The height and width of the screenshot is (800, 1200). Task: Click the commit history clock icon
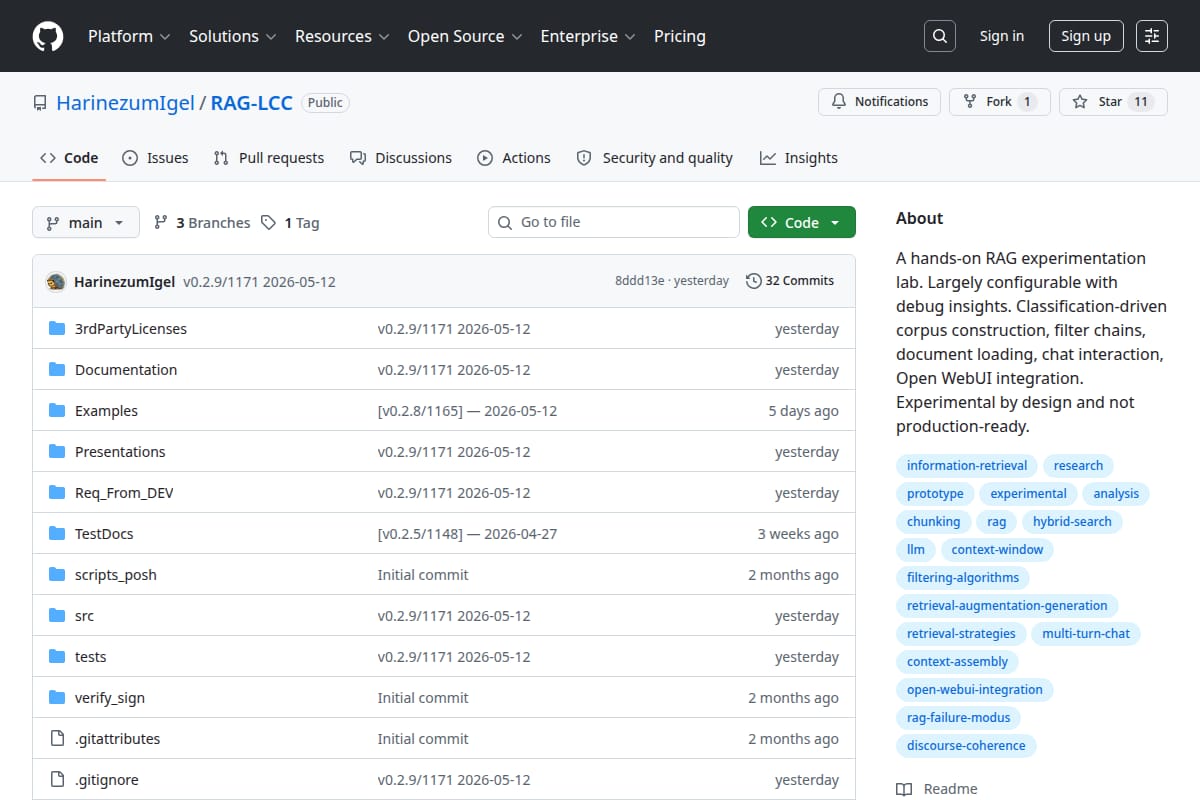pyautogui.click(x=753, y=281)
